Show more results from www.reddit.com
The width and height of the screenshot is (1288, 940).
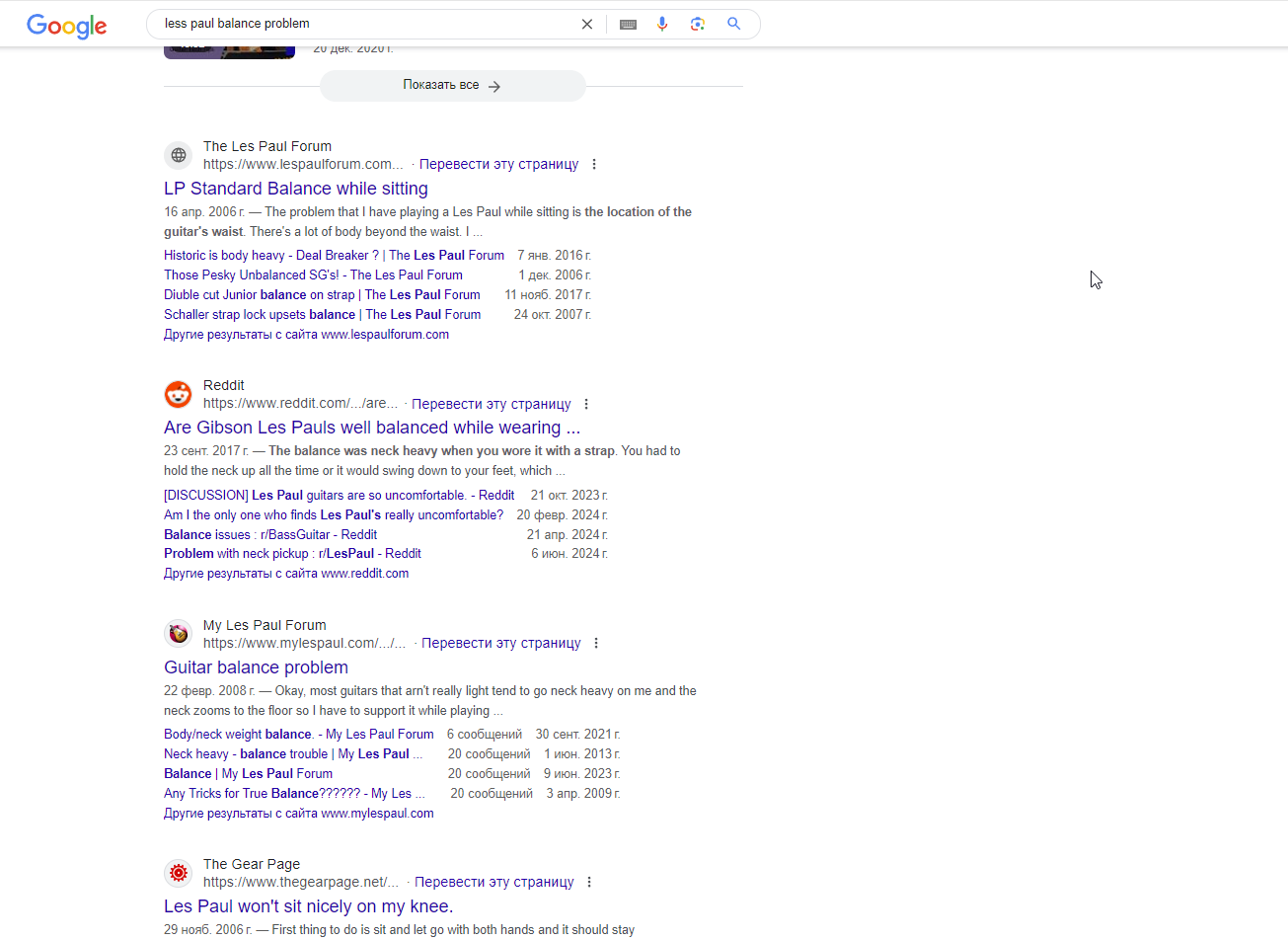(x=286, y=573)
